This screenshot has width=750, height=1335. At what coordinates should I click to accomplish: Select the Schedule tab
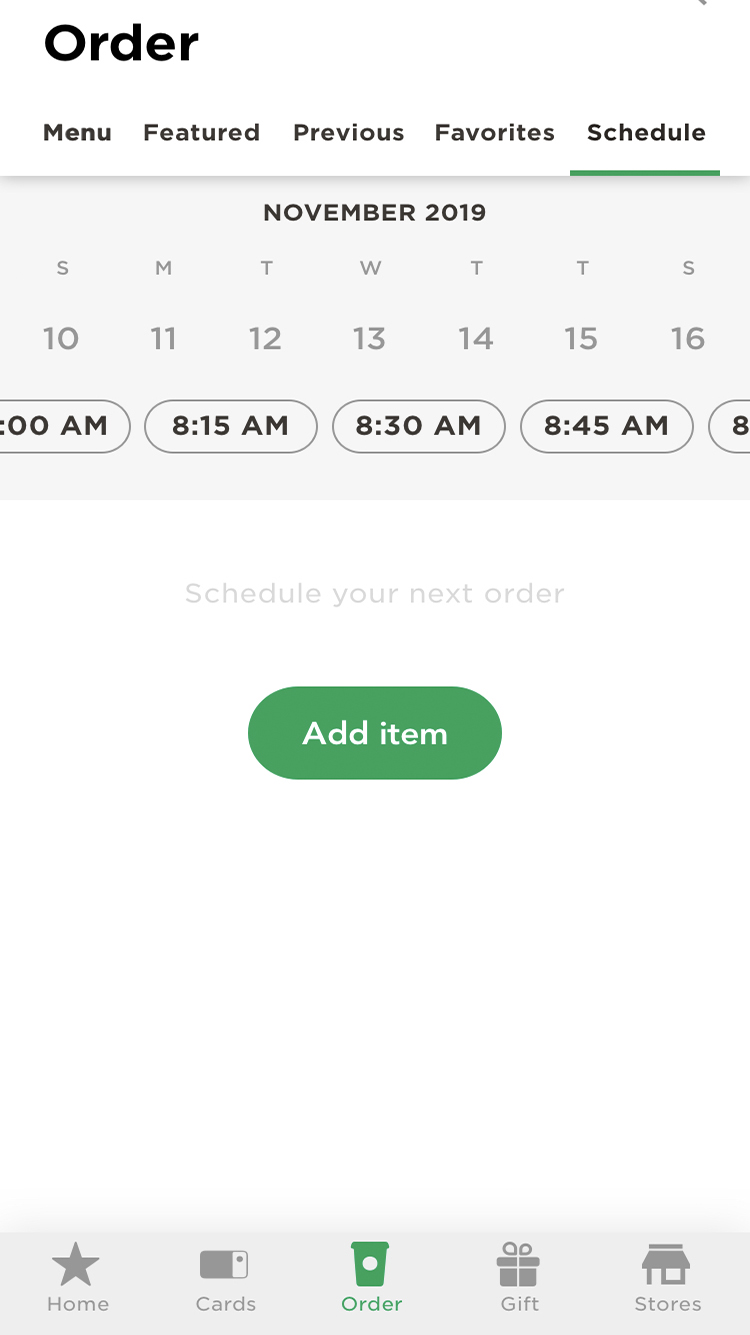(646, 133)
